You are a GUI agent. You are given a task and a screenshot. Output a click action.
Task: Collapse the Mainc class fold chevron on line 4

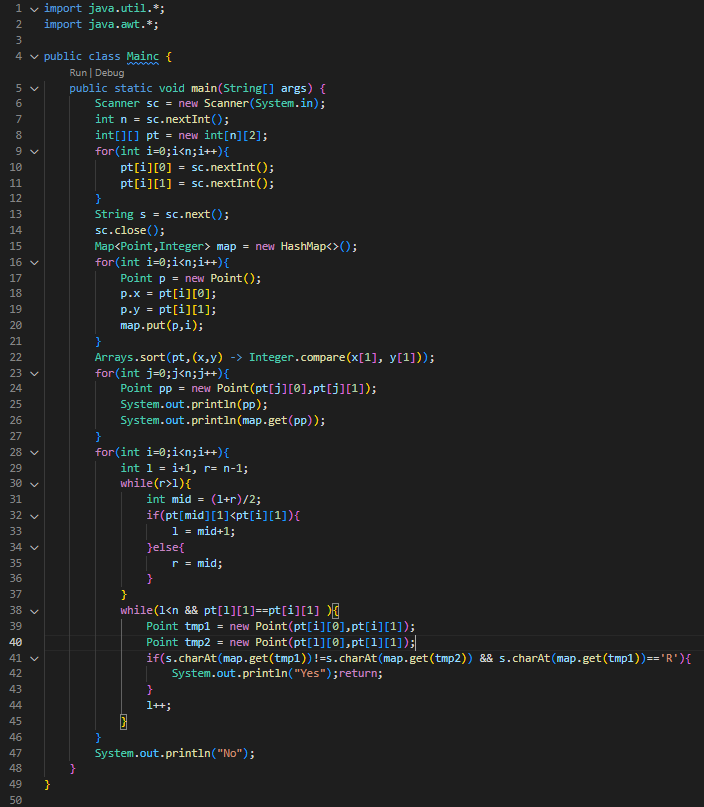click(34, 57)
